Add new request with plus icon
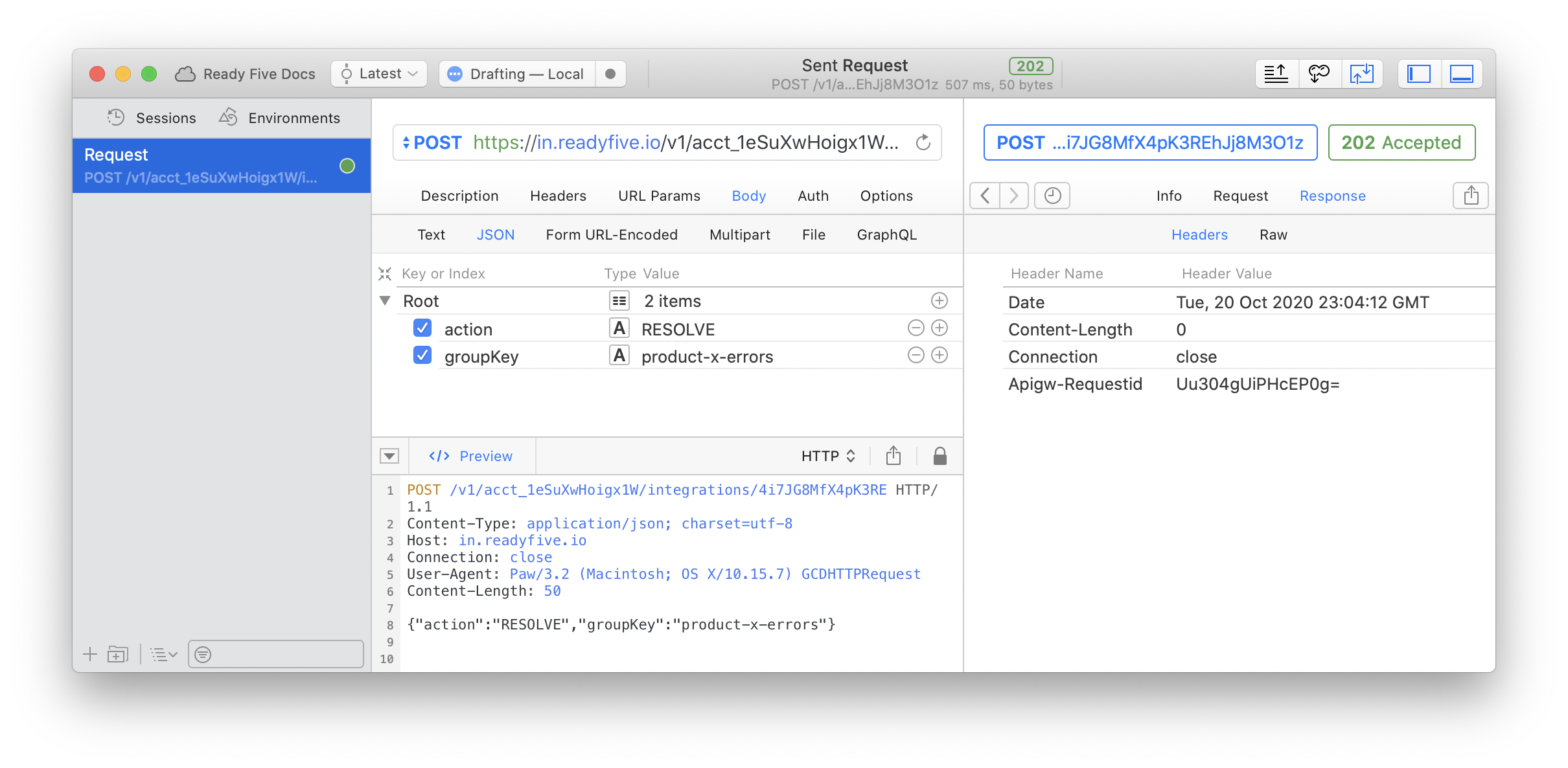This screenshot has height=768, width=1568. click(90, 655)
